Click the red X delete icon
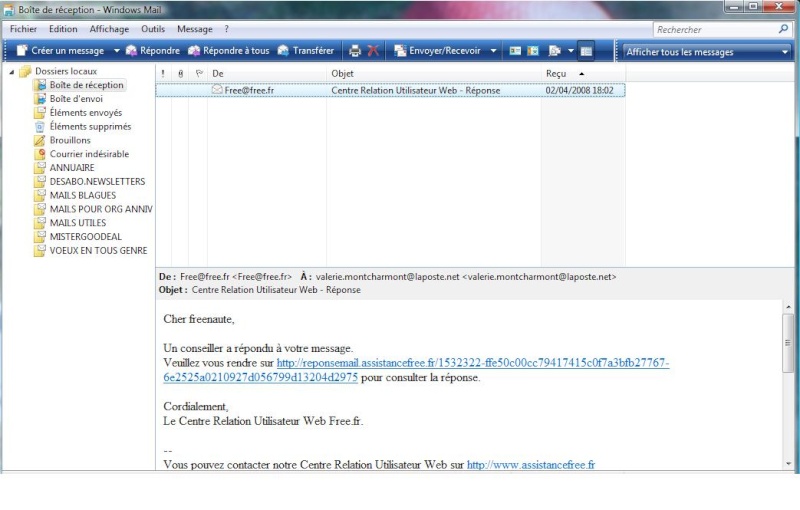This screenshot has height=510, width=800. click(373, 50)
